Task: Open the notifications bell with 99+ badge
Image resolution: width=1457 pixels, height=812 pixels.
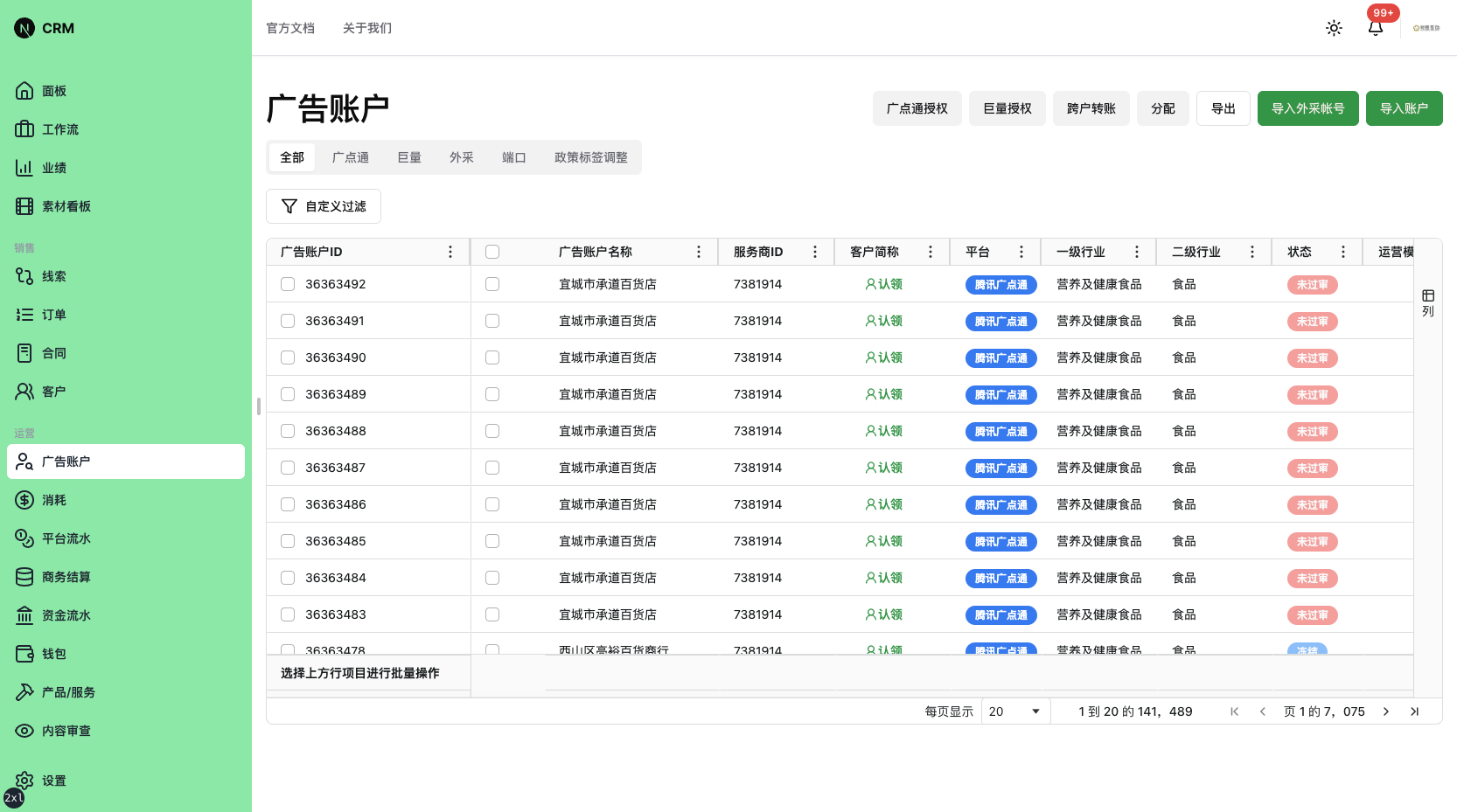Action: click(x=1375, y=28)
